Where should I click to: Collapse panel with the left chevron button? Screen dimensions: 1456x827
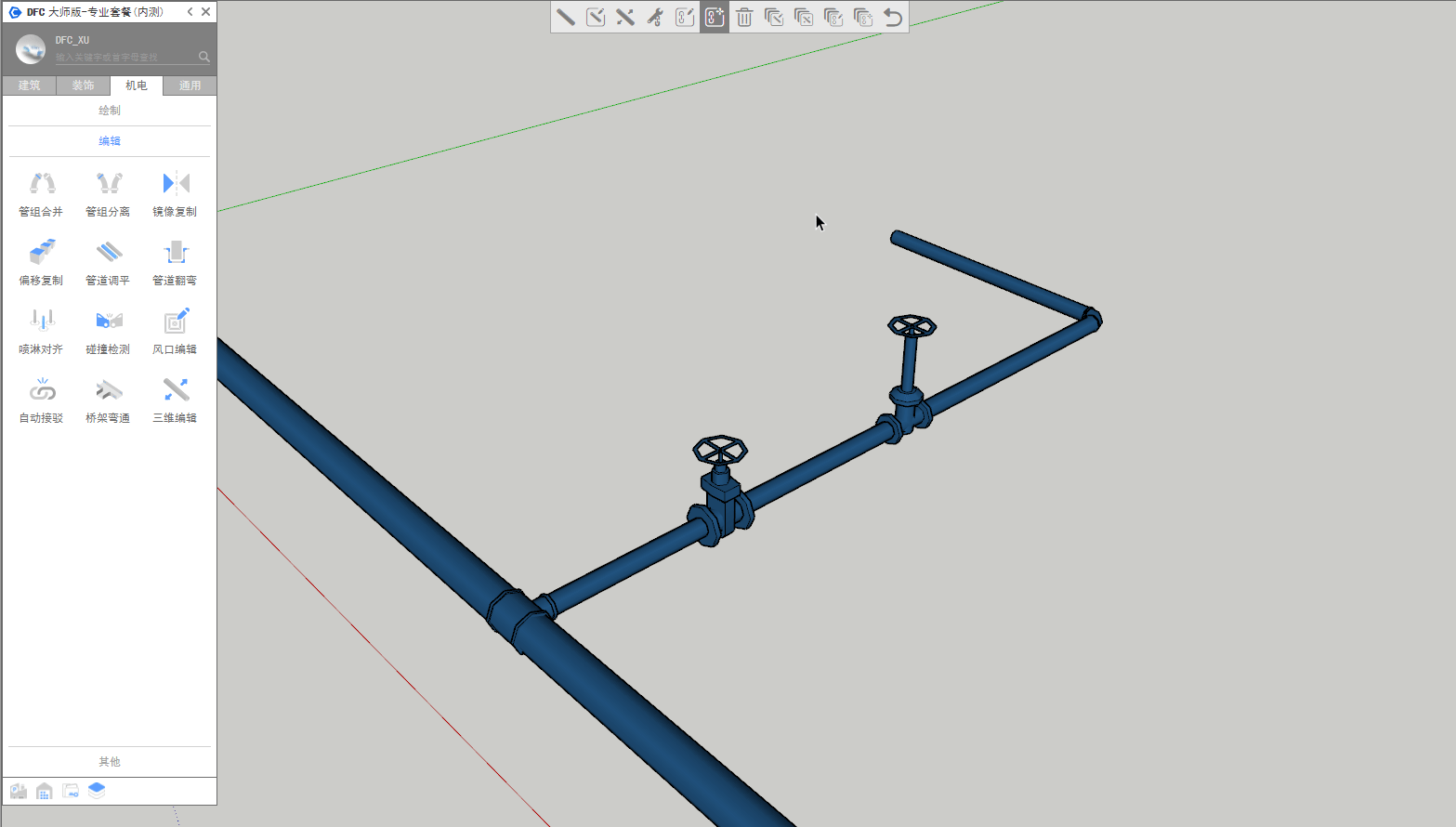click(190, 12)
